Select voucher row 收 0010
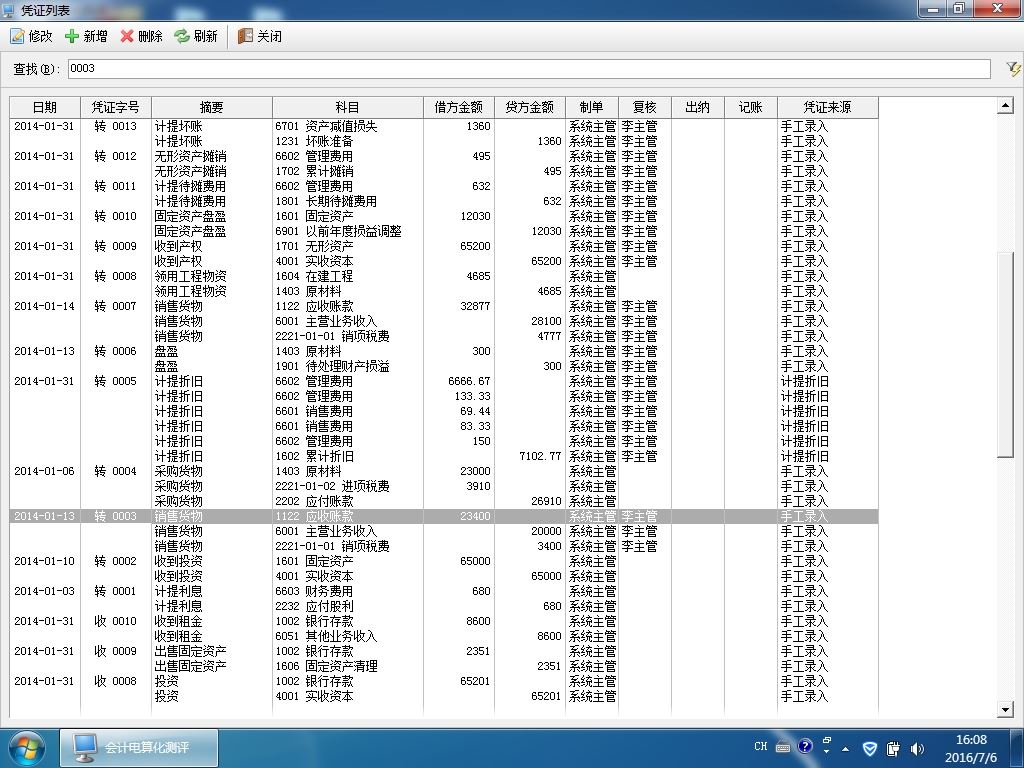This screenshot has height=768, width=1024. [x=444, y=622]
